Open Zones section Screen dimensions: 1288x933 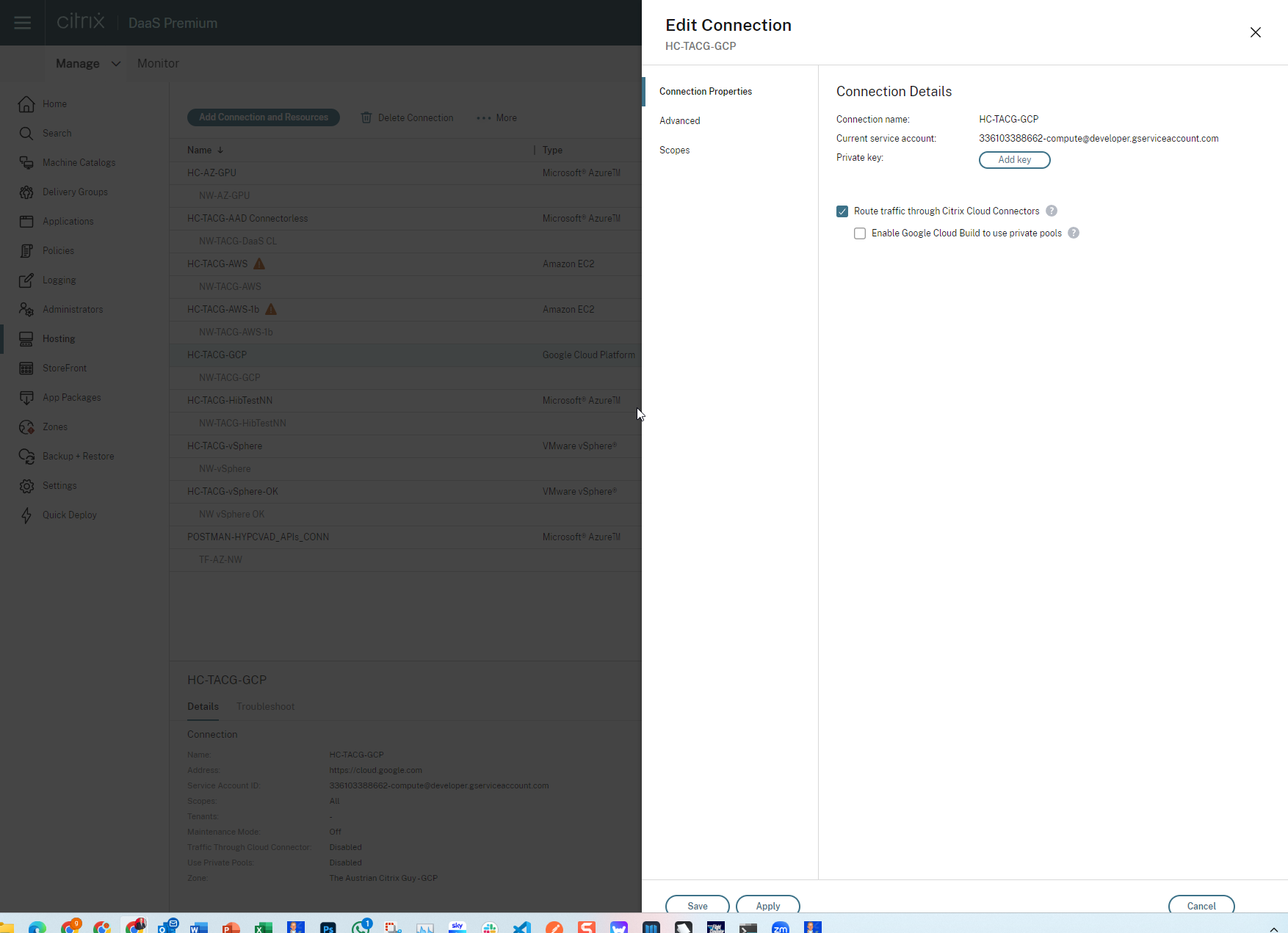click(54, 426)
